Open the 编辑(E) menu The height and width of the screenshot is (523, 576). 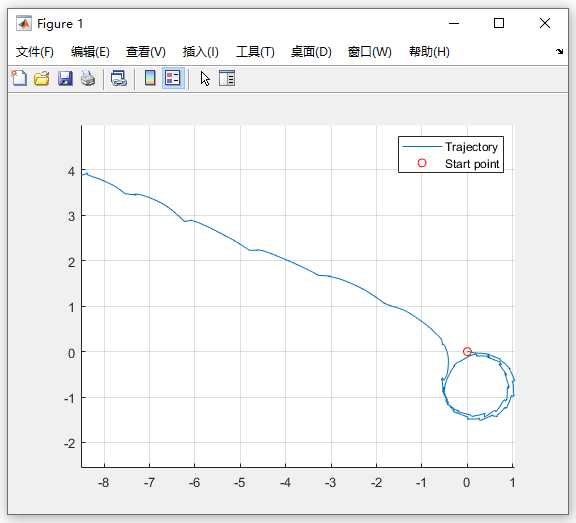(x=90, y=52)
